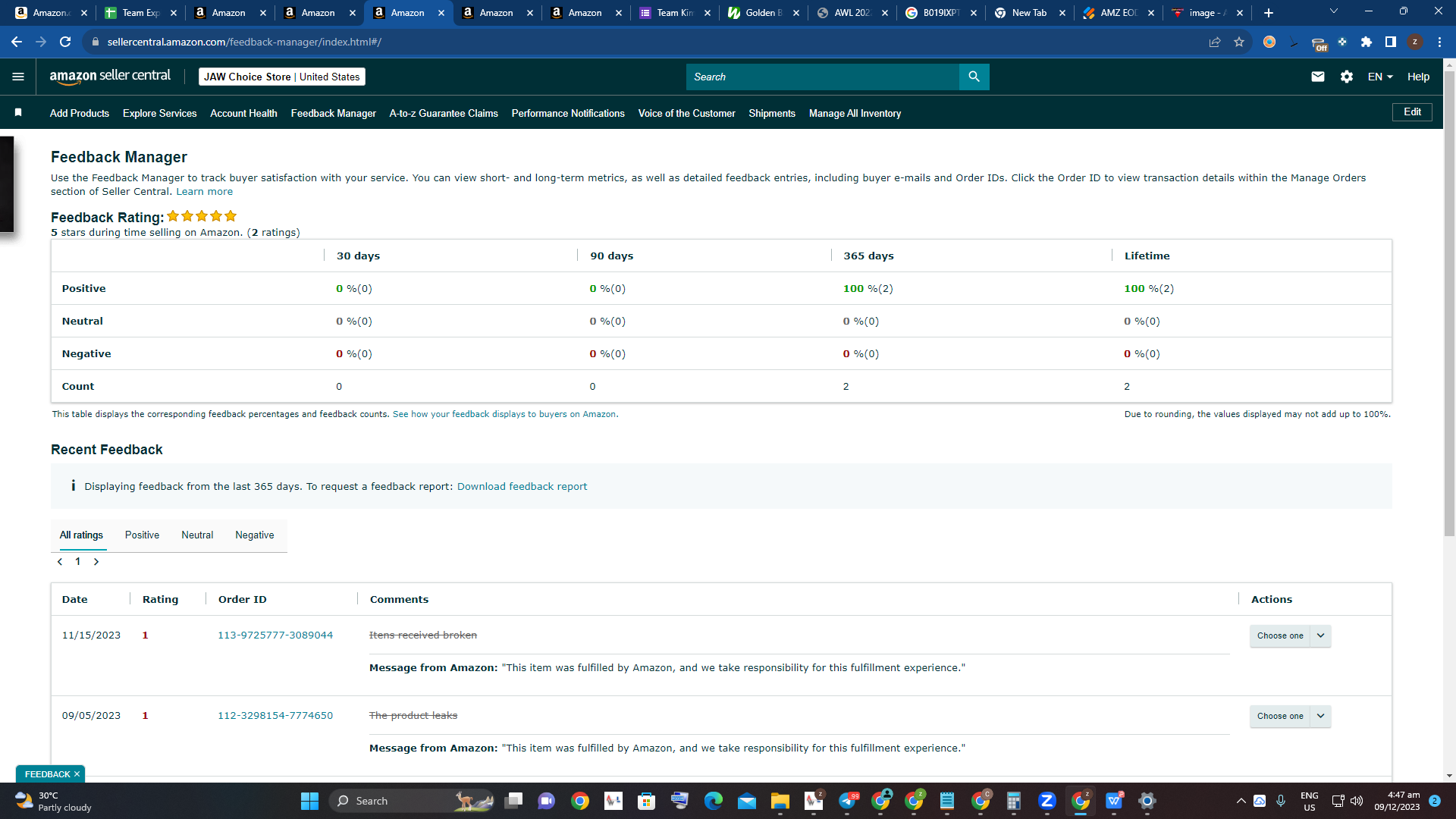Expand Choose one for order 113-9725777-3089044
Screen dimensions: 1456x819
point(1290,635)
